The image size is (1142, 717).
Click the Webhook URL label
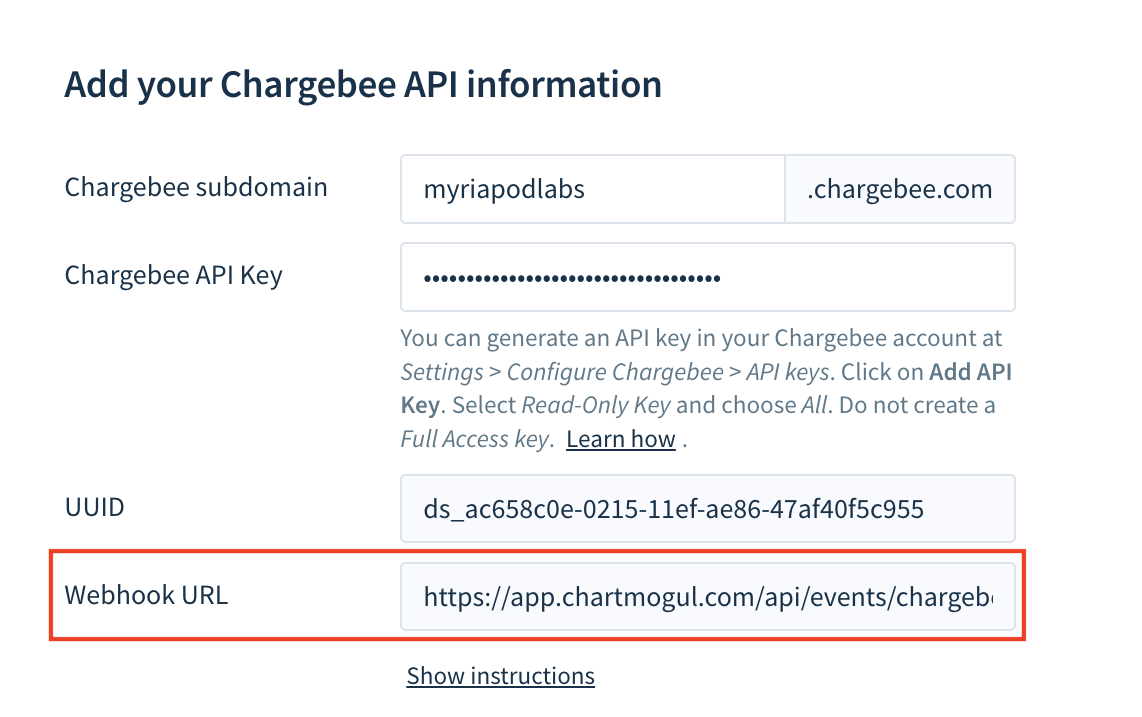point(146,595)
